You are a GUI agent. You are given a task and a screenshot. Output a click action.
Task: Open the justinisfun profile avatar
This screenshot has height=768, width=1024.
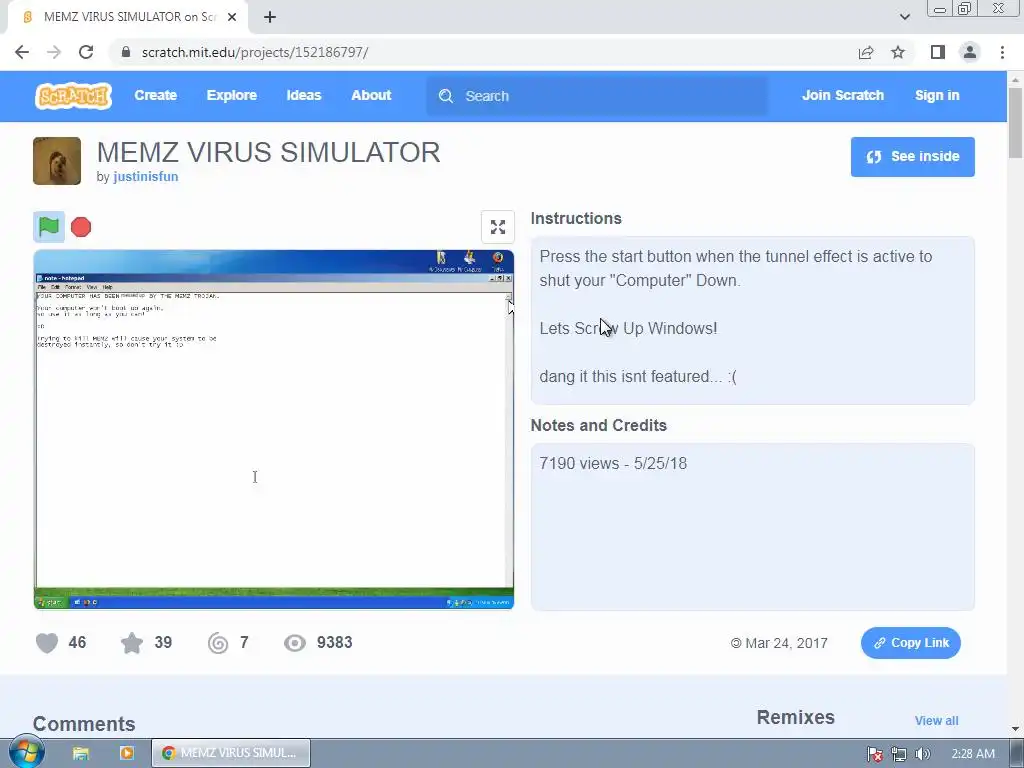coord(57,161)
